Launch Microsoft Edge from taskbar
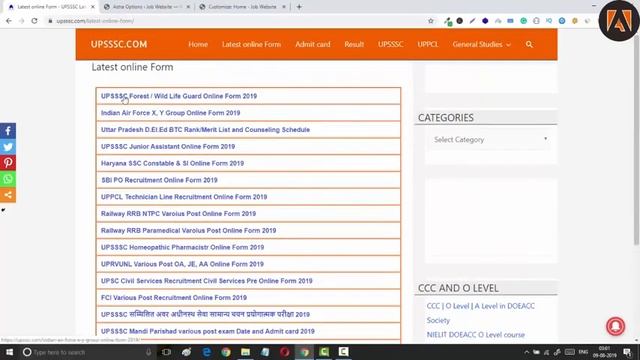This screenshot has height=360, width=640. [x=207, y=352]
